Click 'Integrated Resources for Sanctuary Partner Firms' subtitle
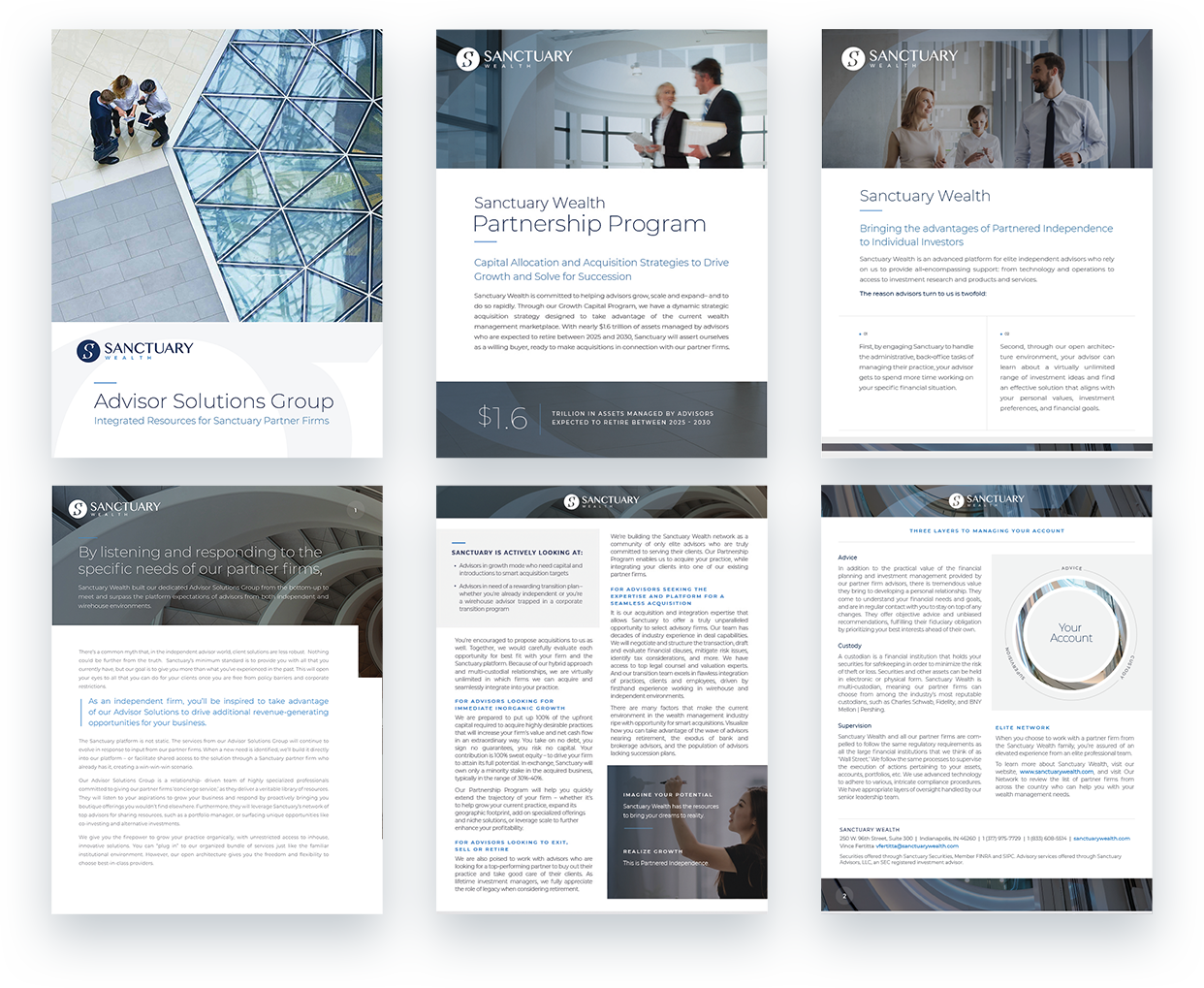1204x988 pixels. [211, 421]
